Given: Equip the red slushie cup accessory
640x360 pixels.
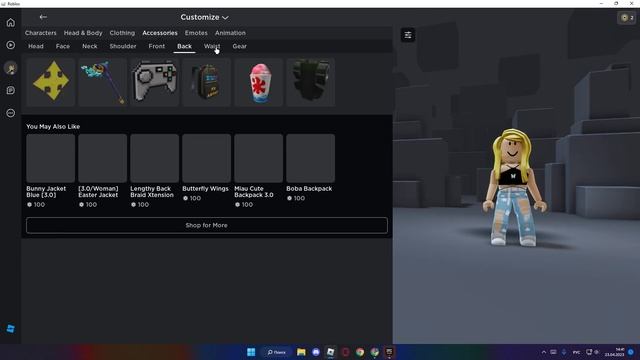Looking at the screenshot, I should coord(258,82).
